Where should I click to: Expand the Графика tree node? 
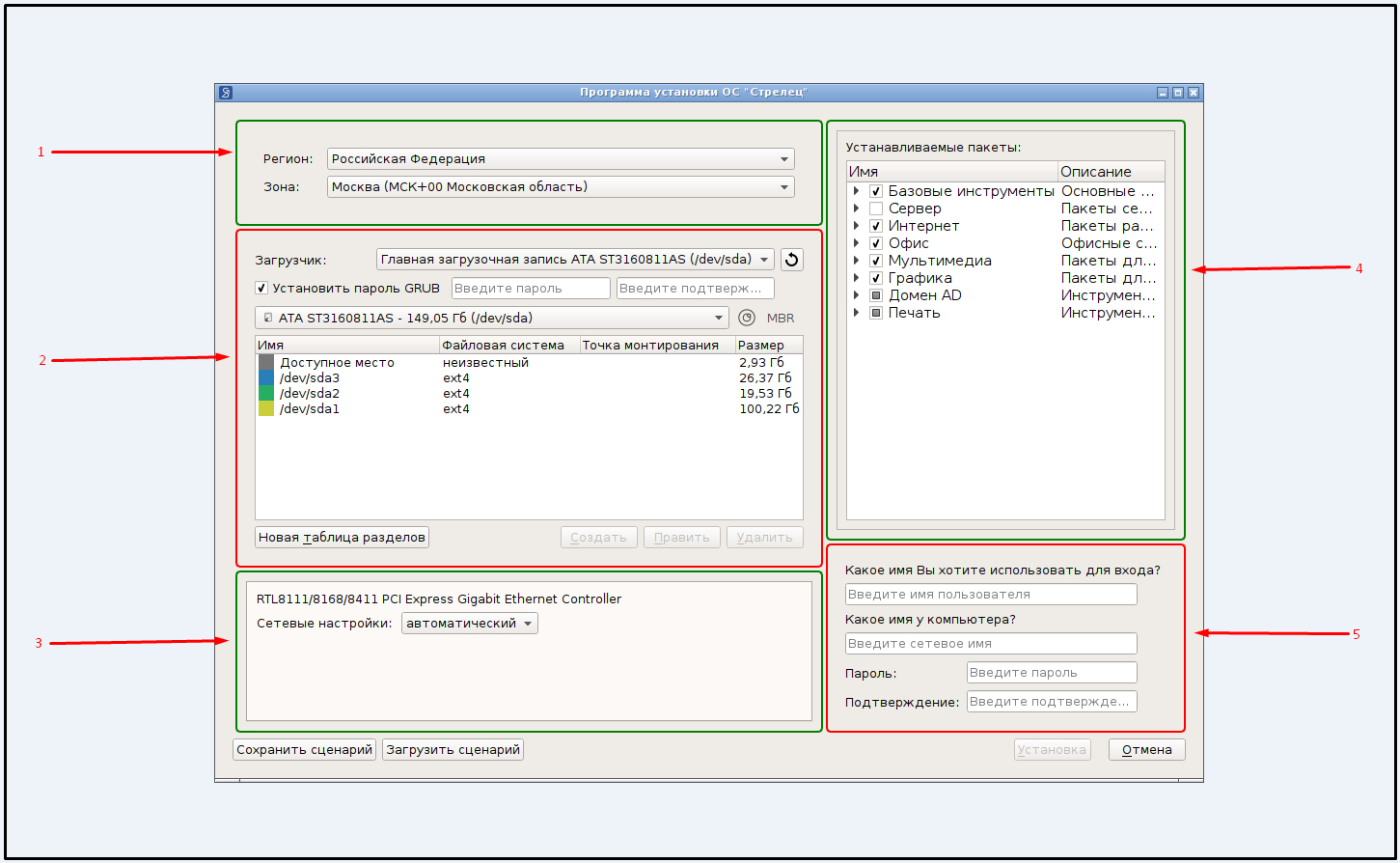pyautogui.click(x=856, y=278)
